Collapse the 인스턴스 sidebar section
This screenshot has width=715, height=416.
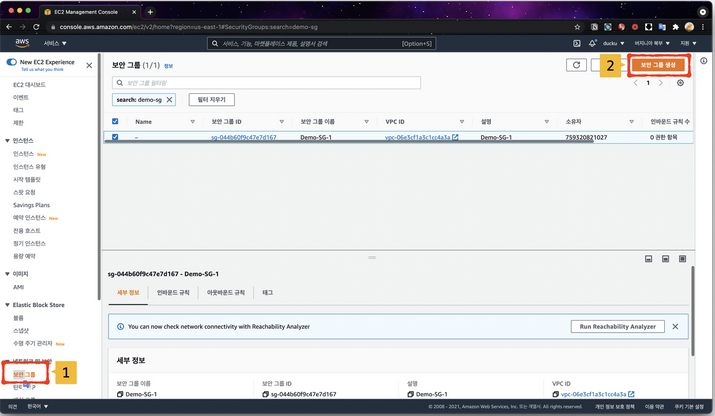pos(8,141)
